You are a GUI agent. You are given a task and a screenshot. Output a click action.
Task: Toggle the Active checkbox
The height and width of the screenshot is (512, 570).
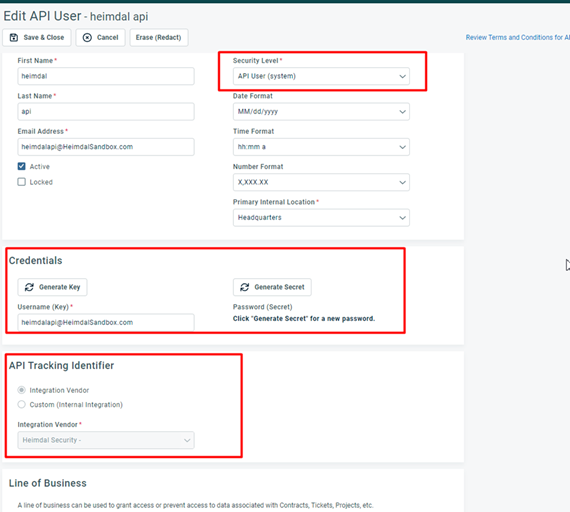[21, 166]
